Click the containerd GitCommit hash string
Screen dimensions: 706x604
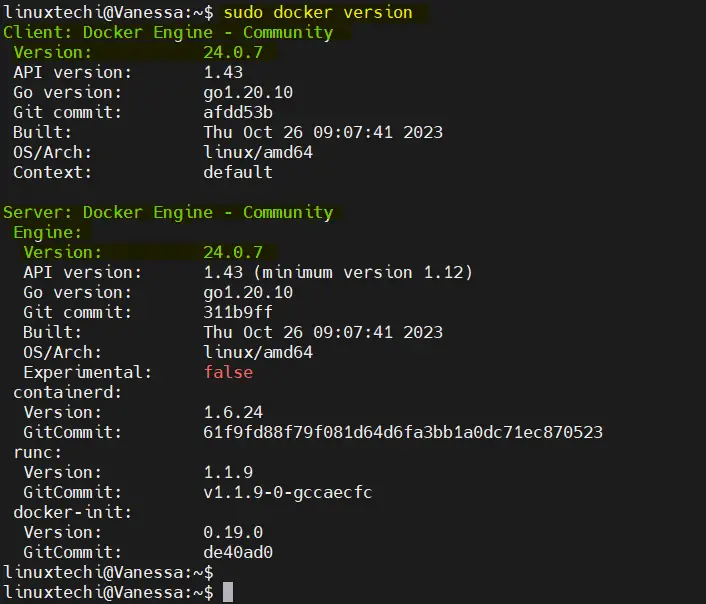(x=403, y=432)
